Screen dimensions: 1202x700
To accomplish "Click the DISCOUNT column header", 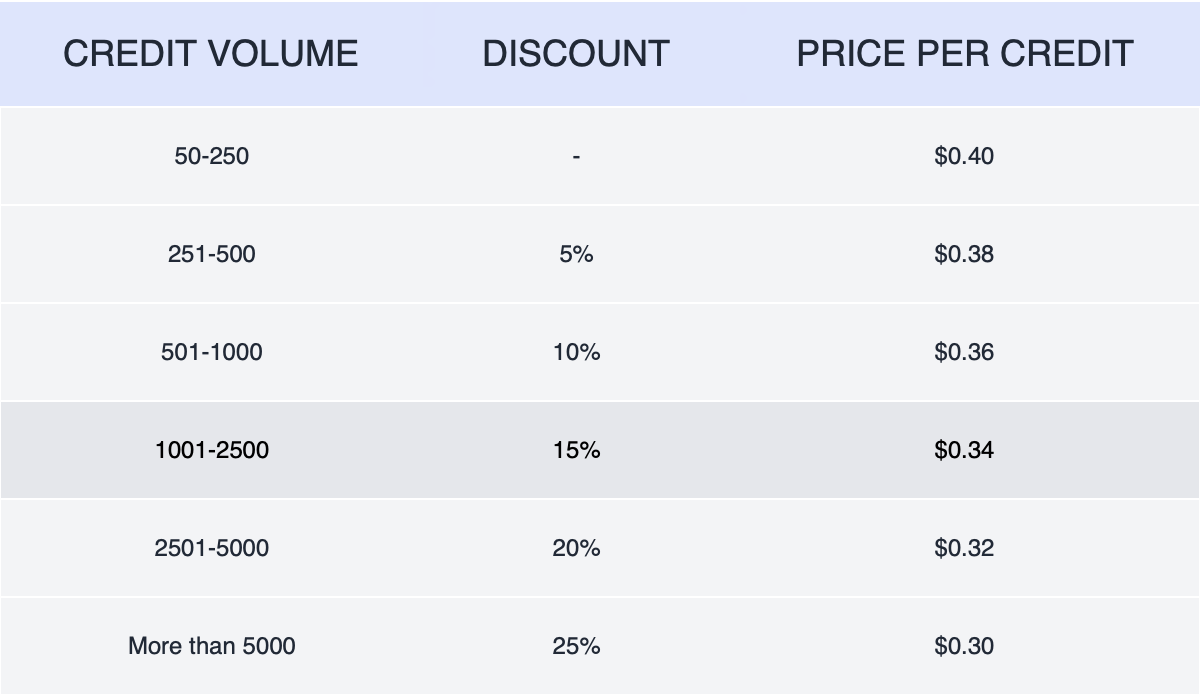I will (x=576, y=54).
